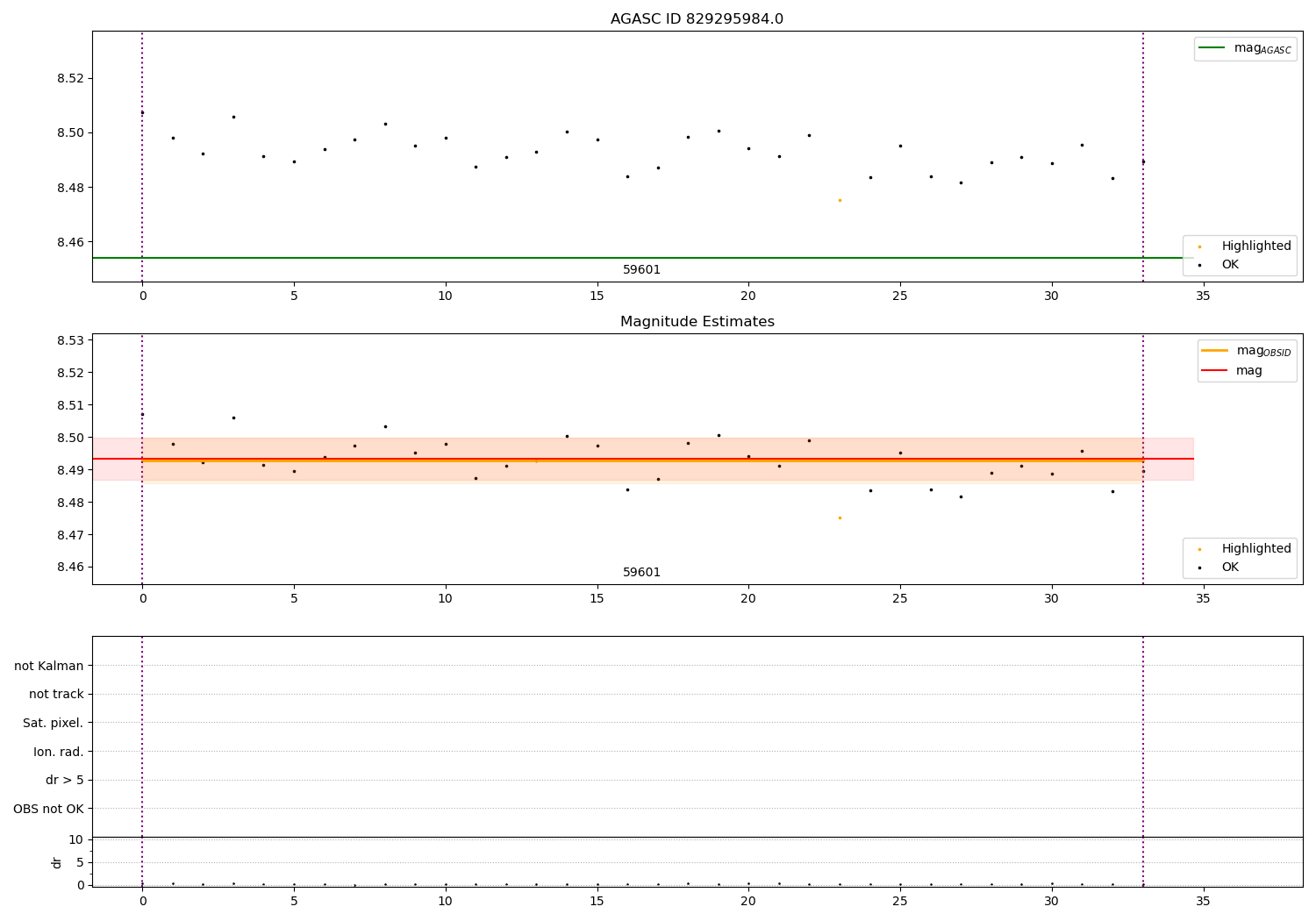1316x921 pixels.
Task: Select the mag AGASC legend entry in top plot
Action: (1245, 48)
